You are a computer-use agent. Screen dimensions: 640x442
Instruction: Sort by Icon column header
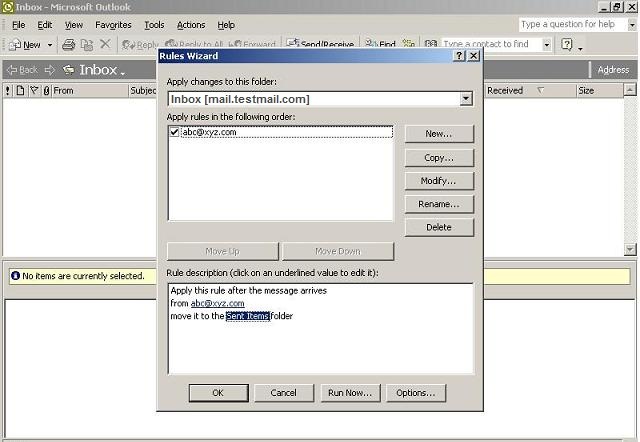point(20,91)
